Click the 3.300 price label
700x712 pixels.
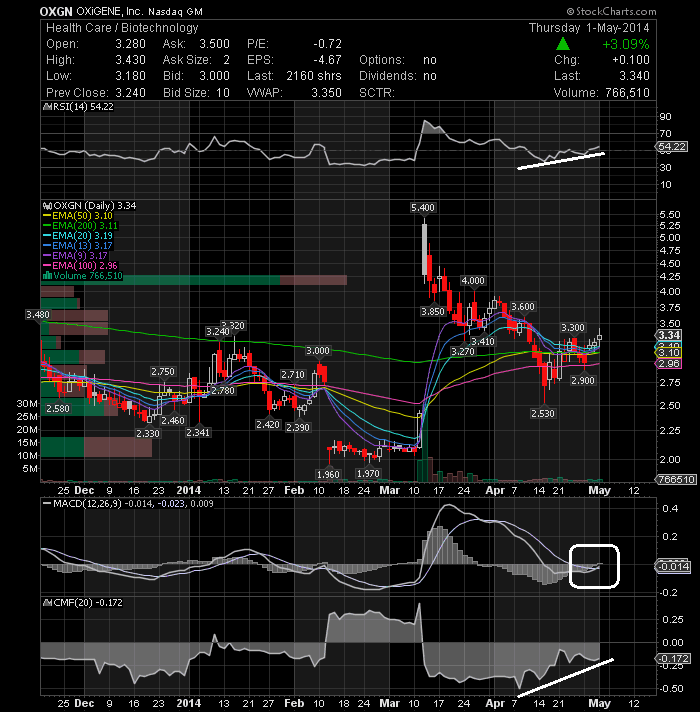tap(573, 327)
